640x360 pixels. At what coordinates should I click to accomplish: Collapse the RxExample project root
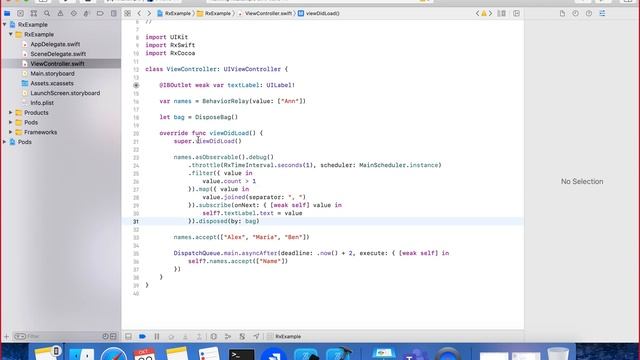(4, 24)
